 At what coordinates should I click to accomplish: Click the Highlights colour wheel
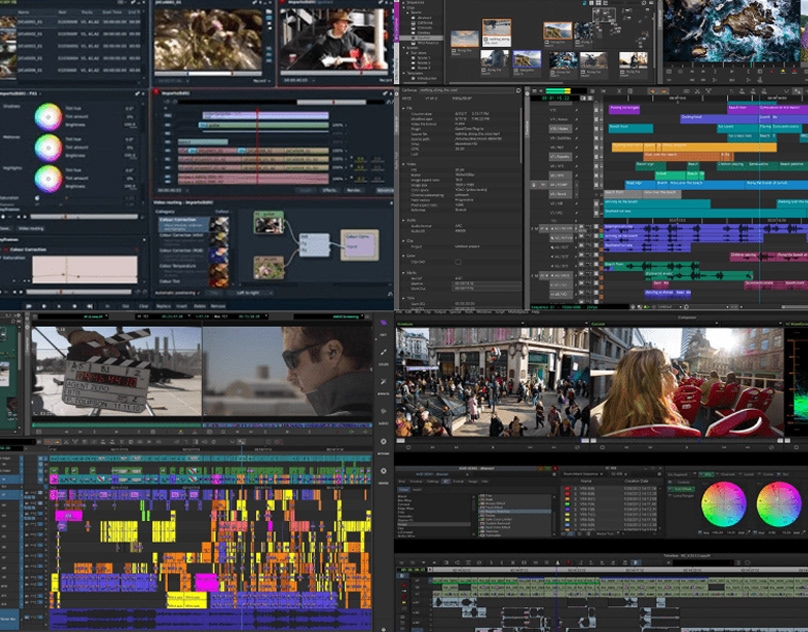48,179
